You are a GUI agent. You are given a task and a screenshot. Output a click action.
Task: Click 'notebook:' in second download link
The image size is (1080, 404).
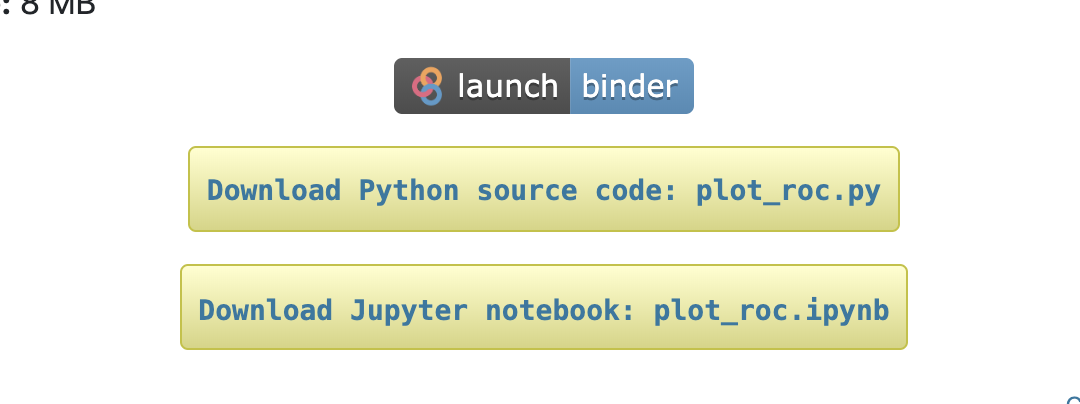(559, 310)
